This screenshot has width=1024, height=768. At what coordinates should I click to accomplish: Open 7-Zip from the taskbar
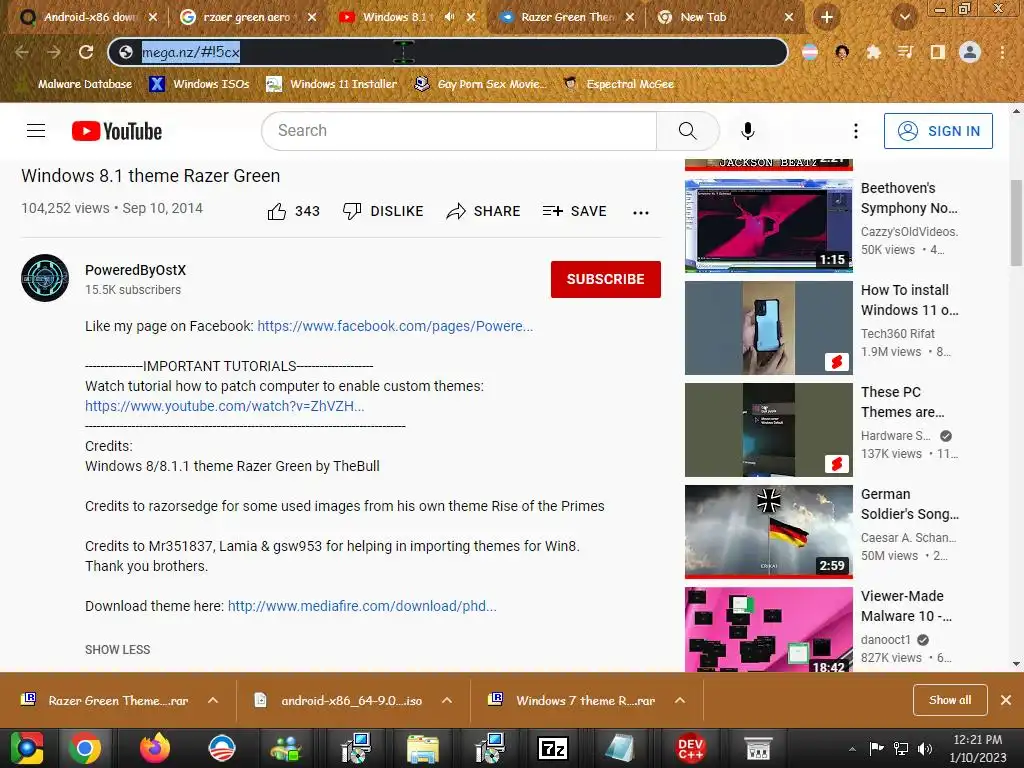(x=552, y=748)
